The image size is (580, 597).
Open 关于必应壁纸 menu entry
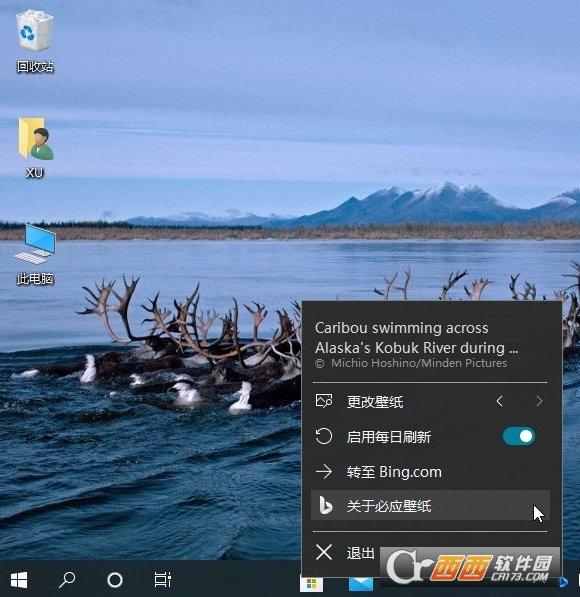click(x=430, y=506)
